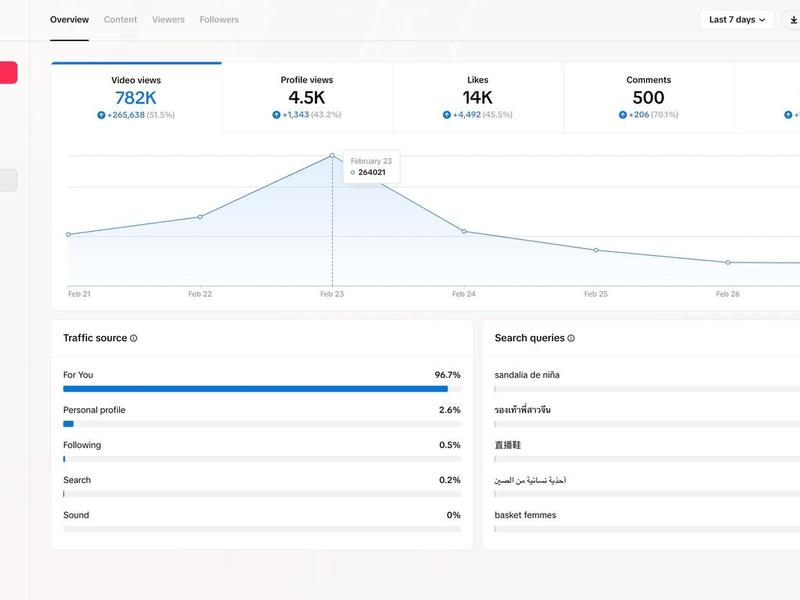This screenshot has height=600, width=800.
Task: Switch to the Overview tab
Action: (69, 20)
